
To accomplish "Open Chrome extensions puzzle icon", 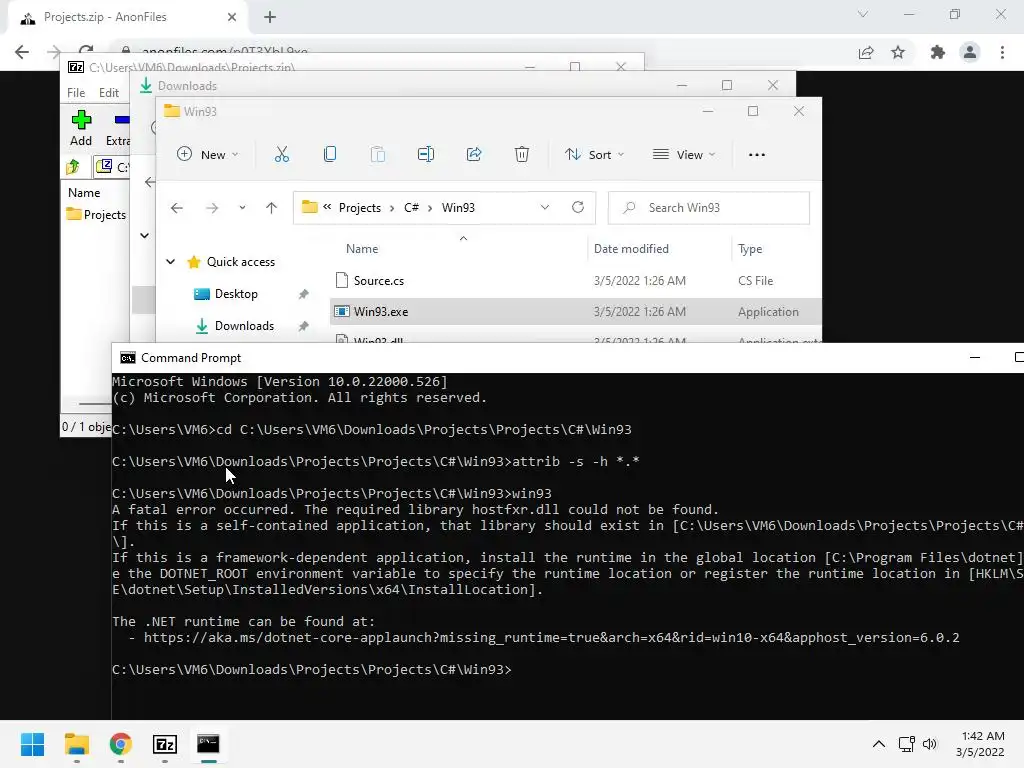I will (x=938, y=52).
